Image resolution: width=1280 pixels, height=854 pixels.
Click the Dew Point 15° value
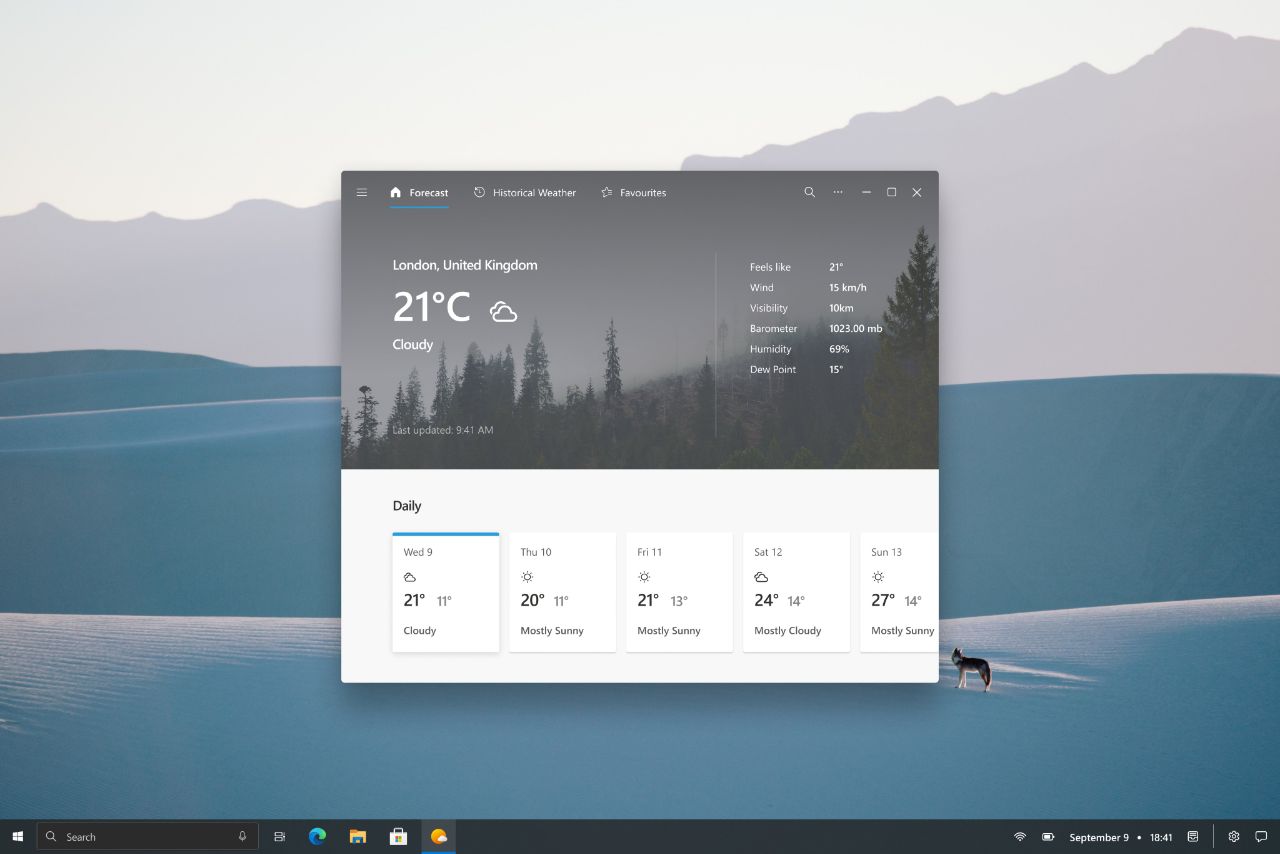pyautogui.click(x=836, y=370)
